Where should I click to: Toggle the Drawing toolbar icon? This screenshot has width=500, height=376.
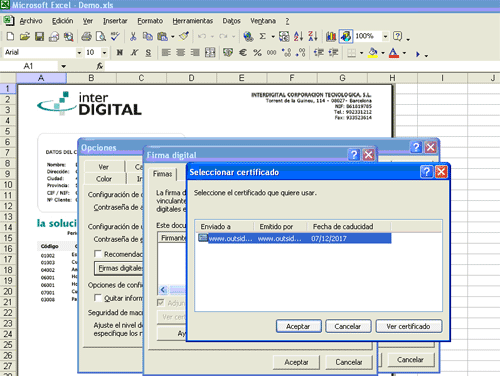[346, 36]
